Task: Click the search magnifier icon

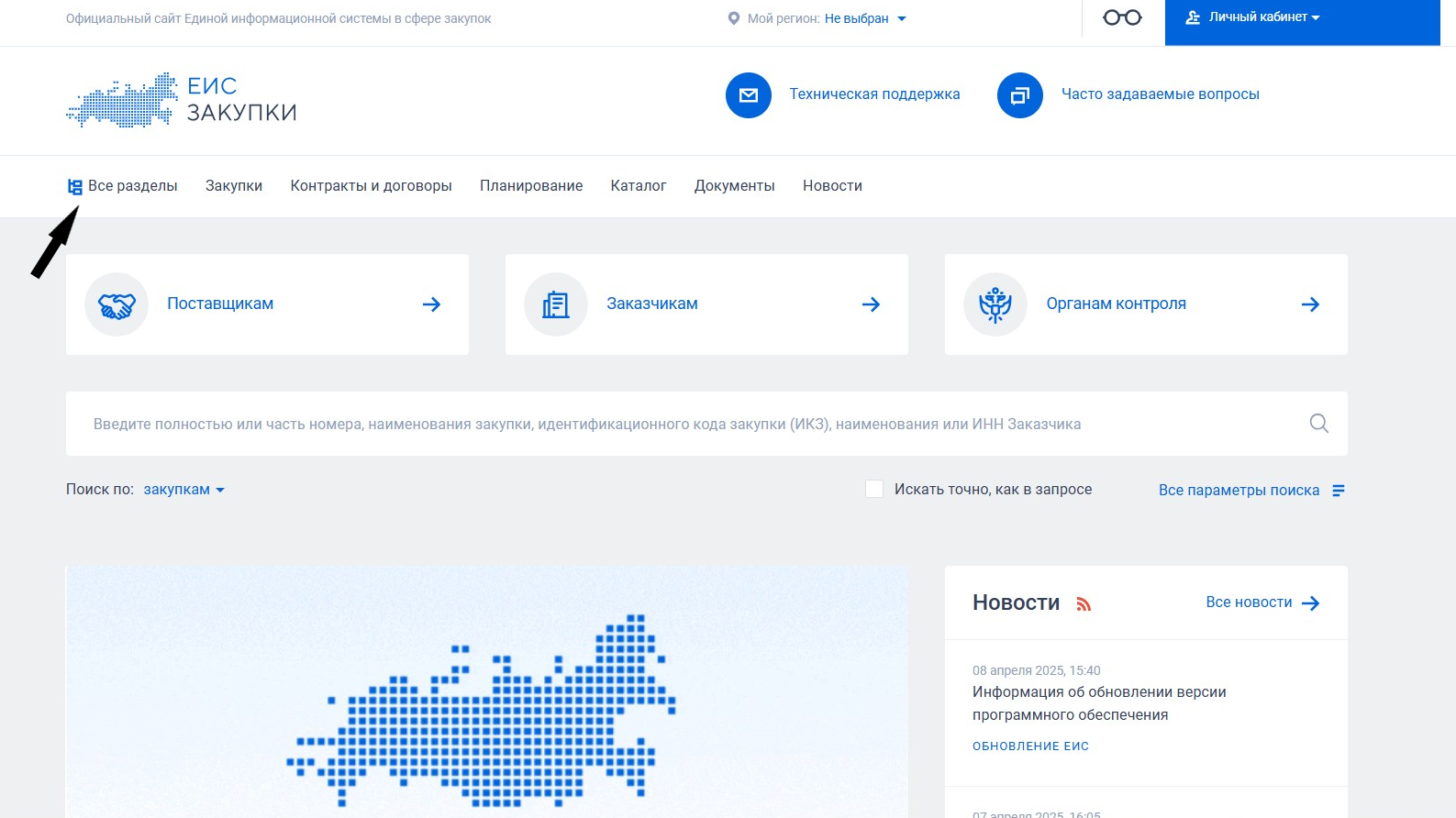Action: click(1318, 424)
